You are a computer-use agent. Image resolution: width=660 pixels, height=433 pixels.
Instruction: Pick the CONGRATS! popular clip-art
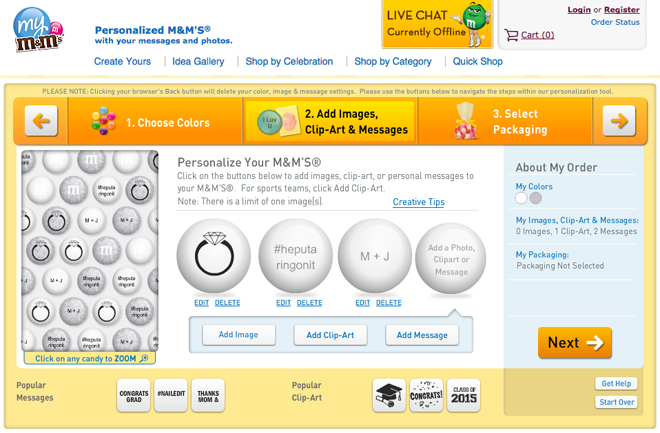point(426,395)
